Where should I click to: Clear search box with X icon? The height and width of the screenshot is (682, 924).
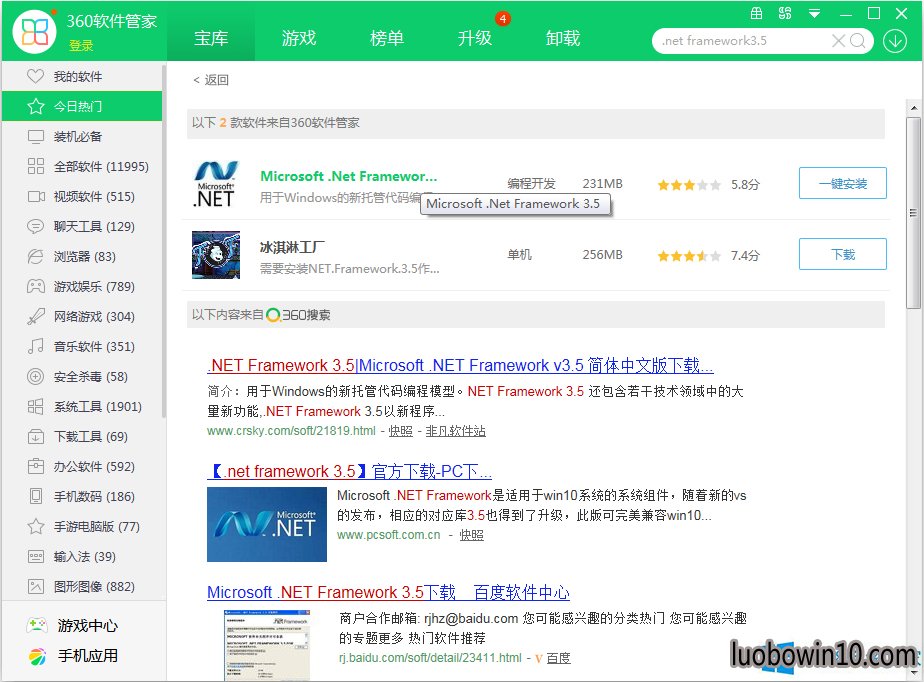(838, 41)
